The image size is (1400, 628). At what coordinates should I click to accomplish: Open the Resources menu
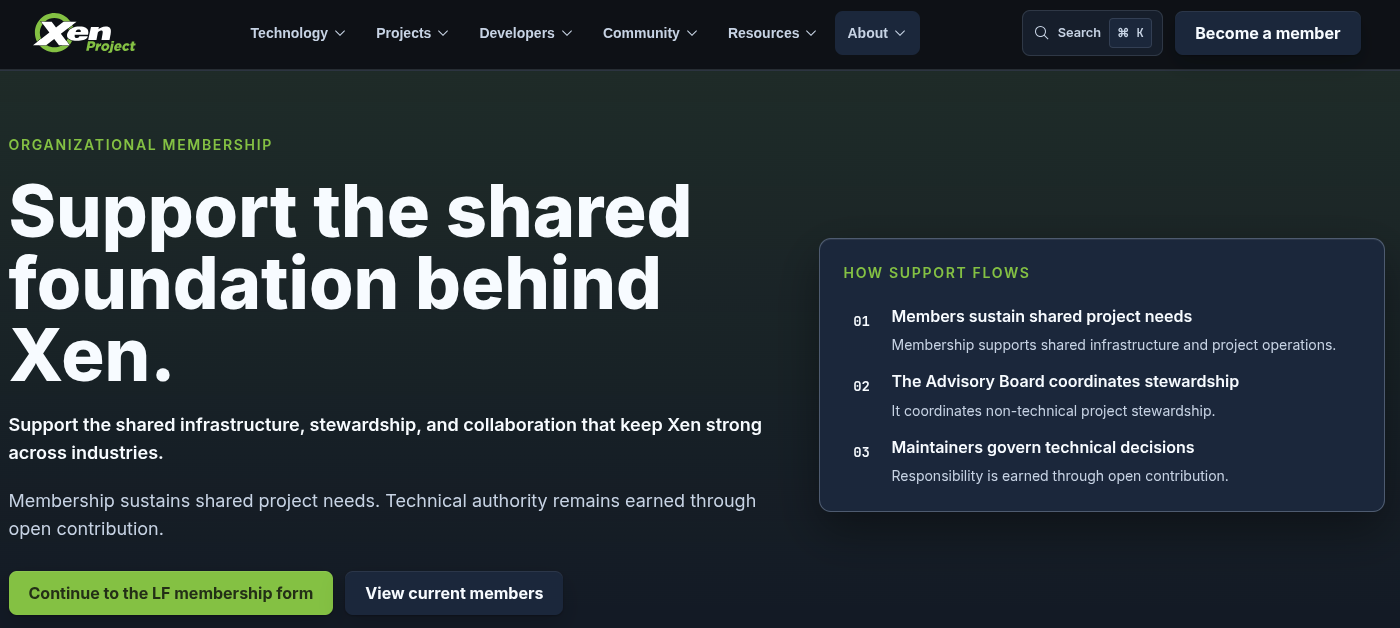click(x=772, y=33)
